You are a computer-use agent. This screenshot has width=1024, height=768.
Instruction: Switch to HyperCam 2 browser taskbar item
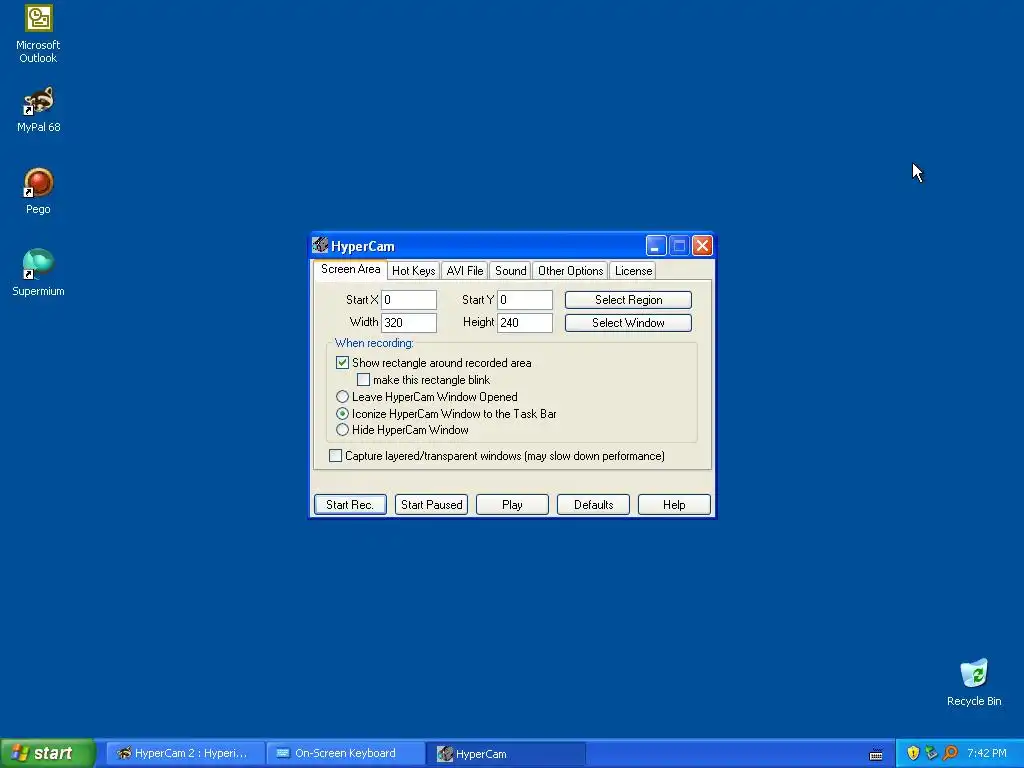[186, 753]
